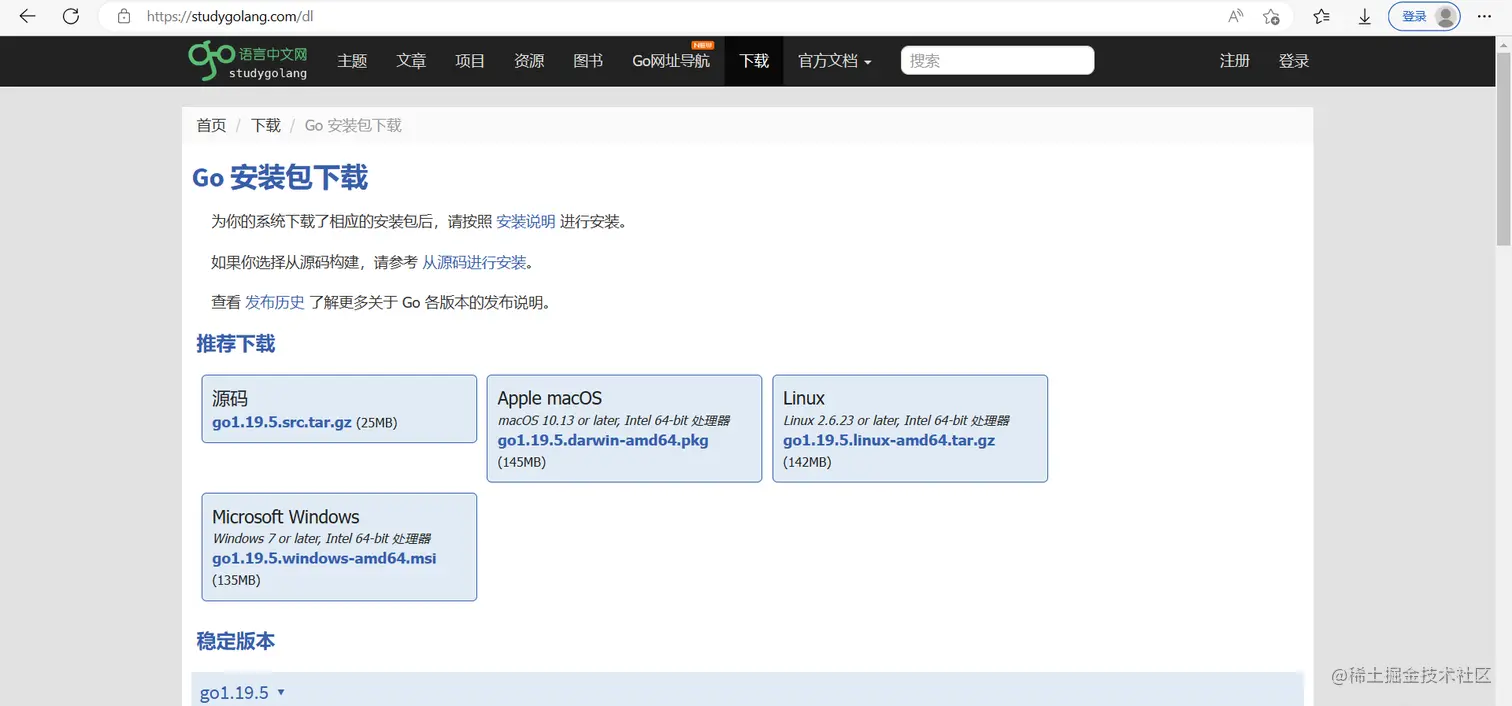Go to 下载 breadcrumb link
This screenshot has width=1512, height=706.
pyautogui.click(x=266, y=125)
